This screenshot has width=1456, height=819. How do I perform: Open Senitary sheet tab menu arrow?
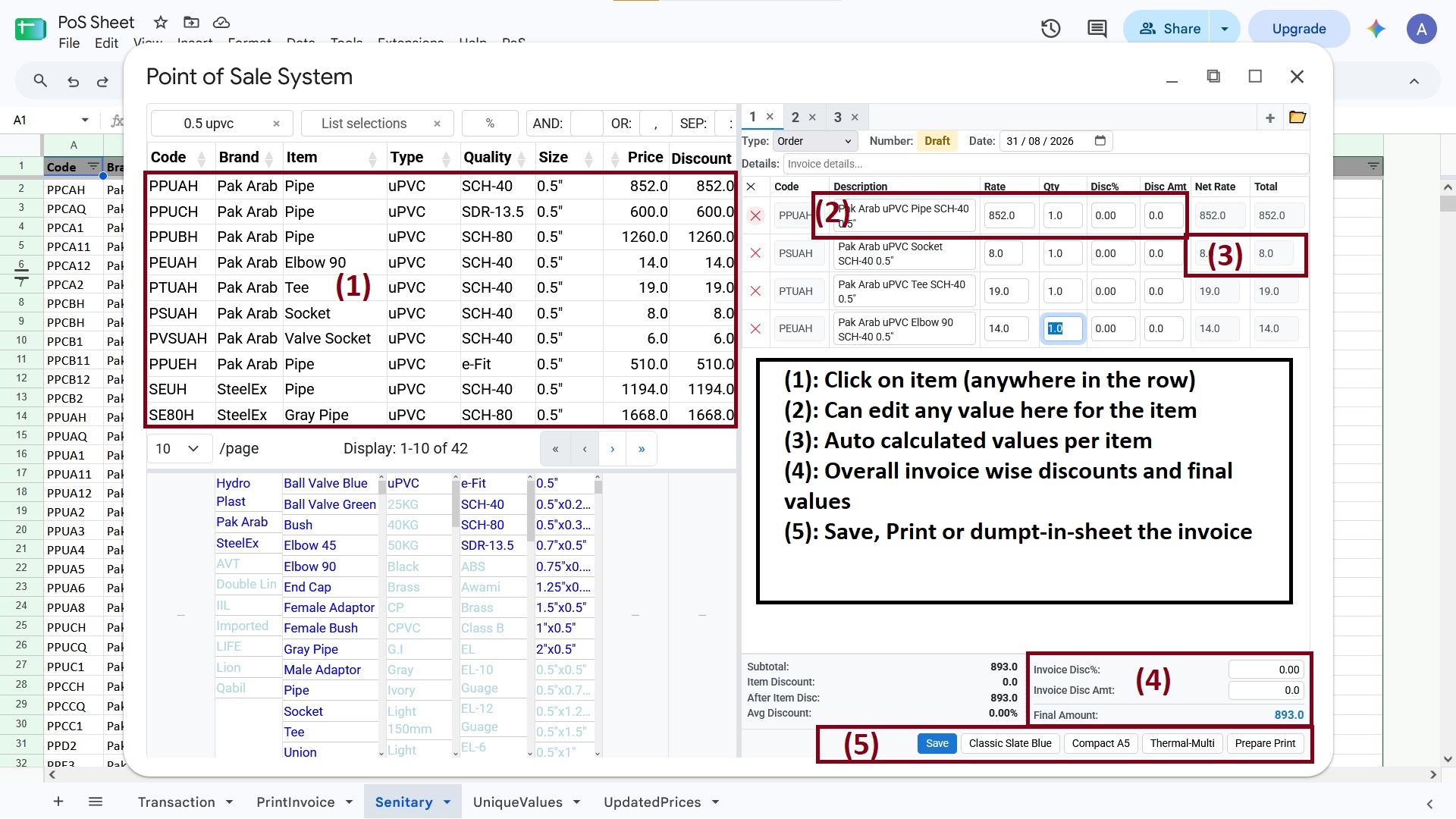point(447,802)
